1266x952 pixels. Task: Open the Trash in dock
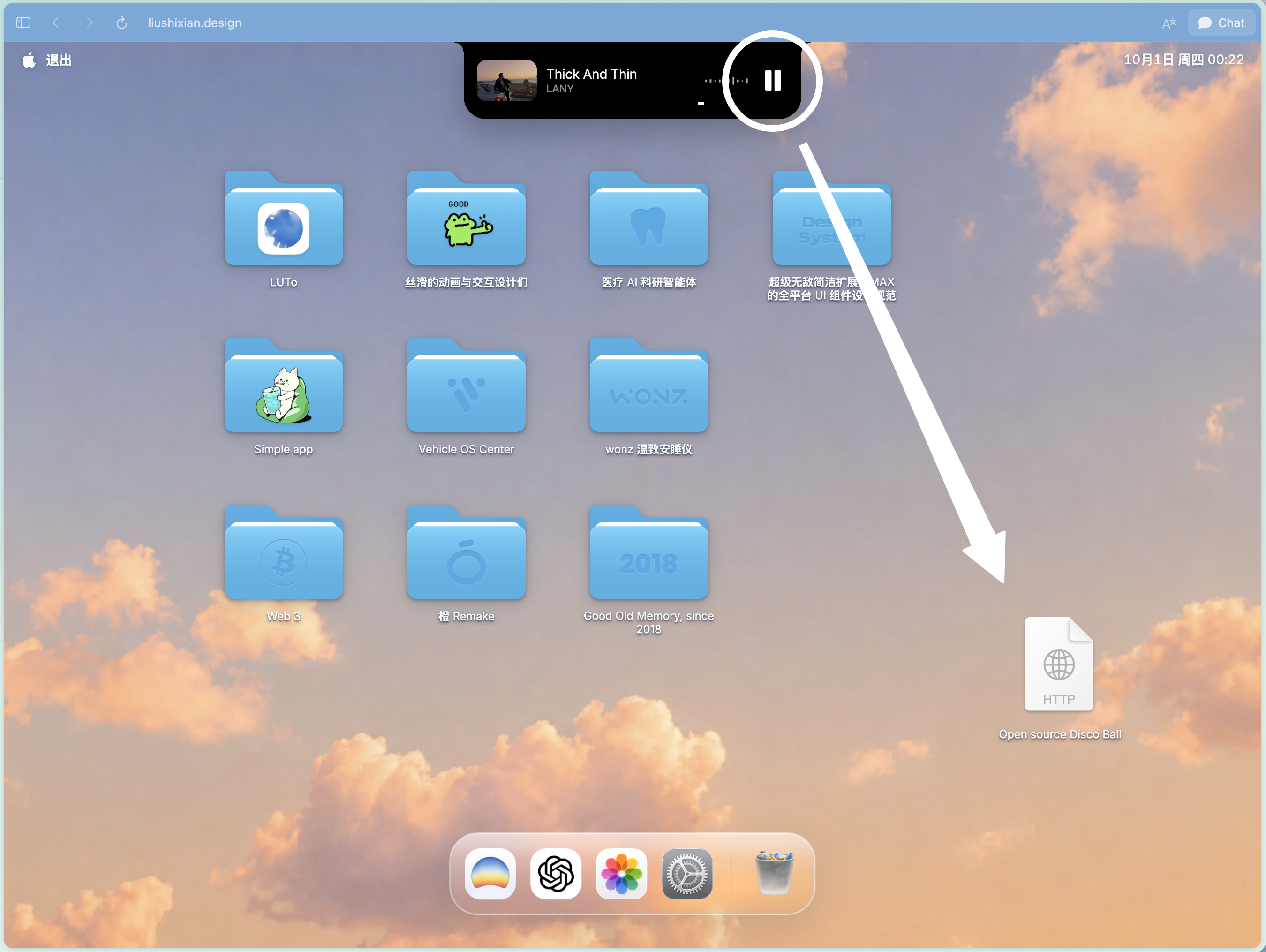pos(774,874)
